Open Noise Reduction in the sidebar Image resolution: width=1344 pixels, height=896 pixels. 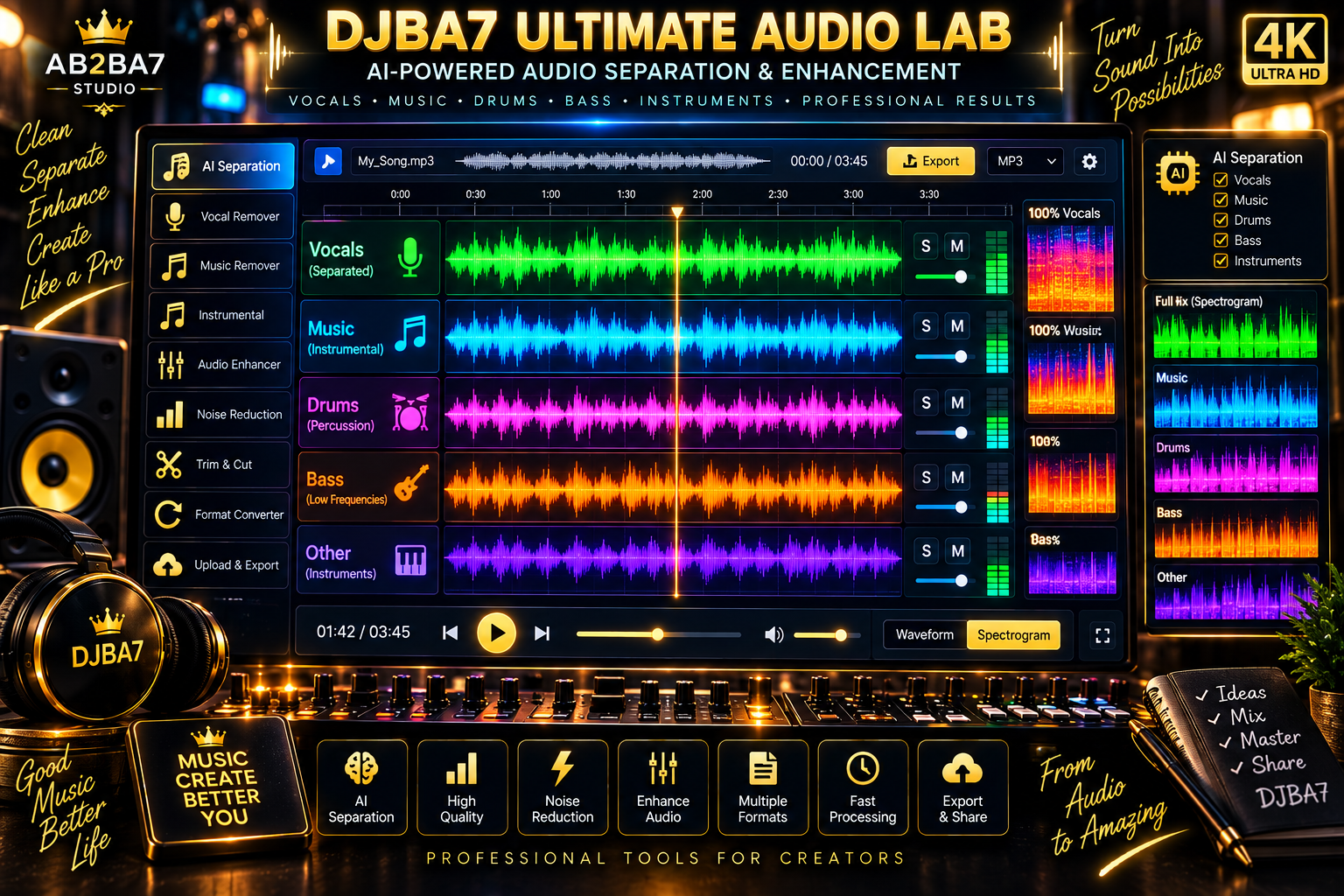click(x=219, y=415)
